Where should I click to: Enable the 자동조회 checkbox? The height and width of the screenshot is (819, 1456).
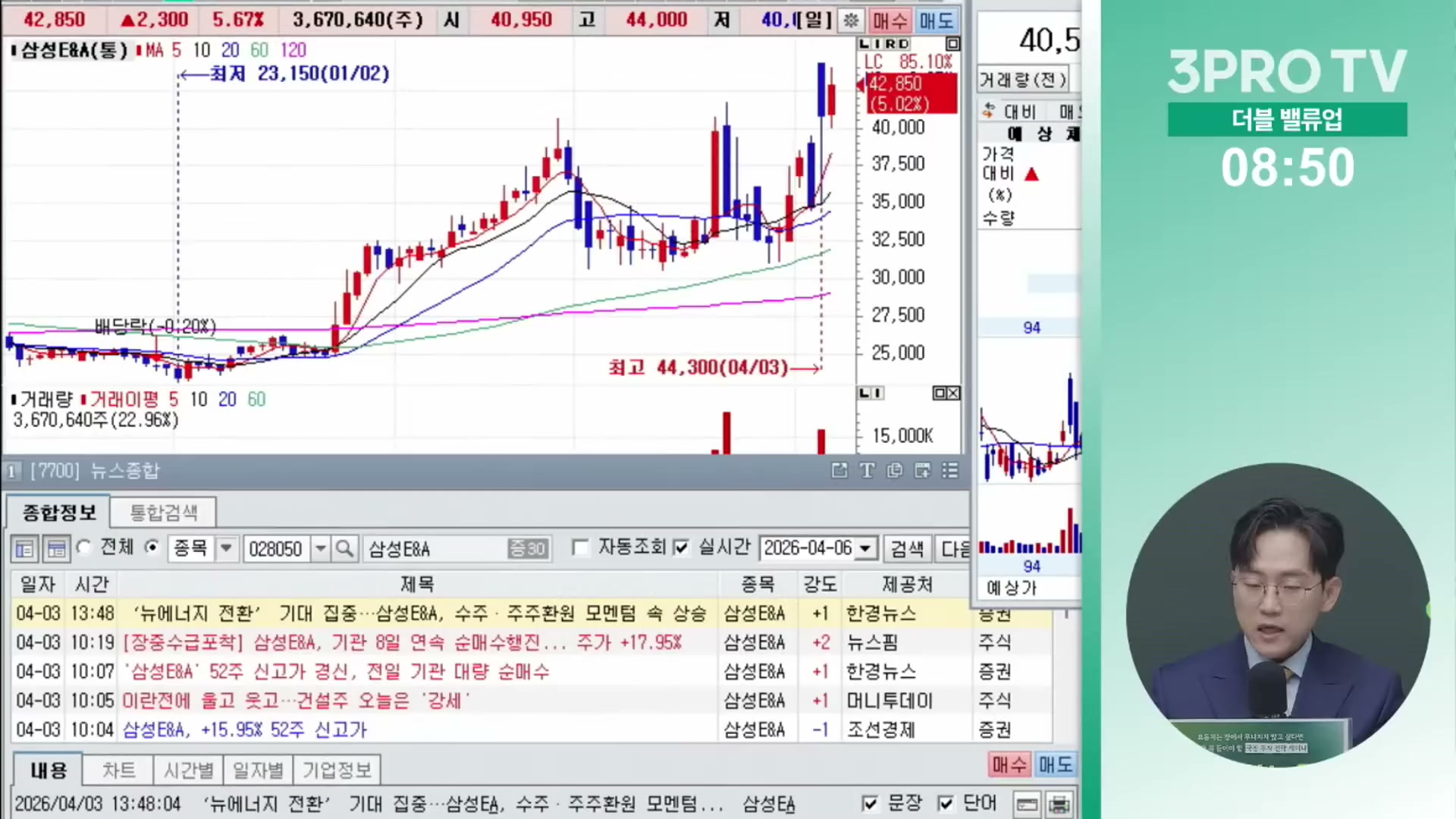click(x=581, y=548)
